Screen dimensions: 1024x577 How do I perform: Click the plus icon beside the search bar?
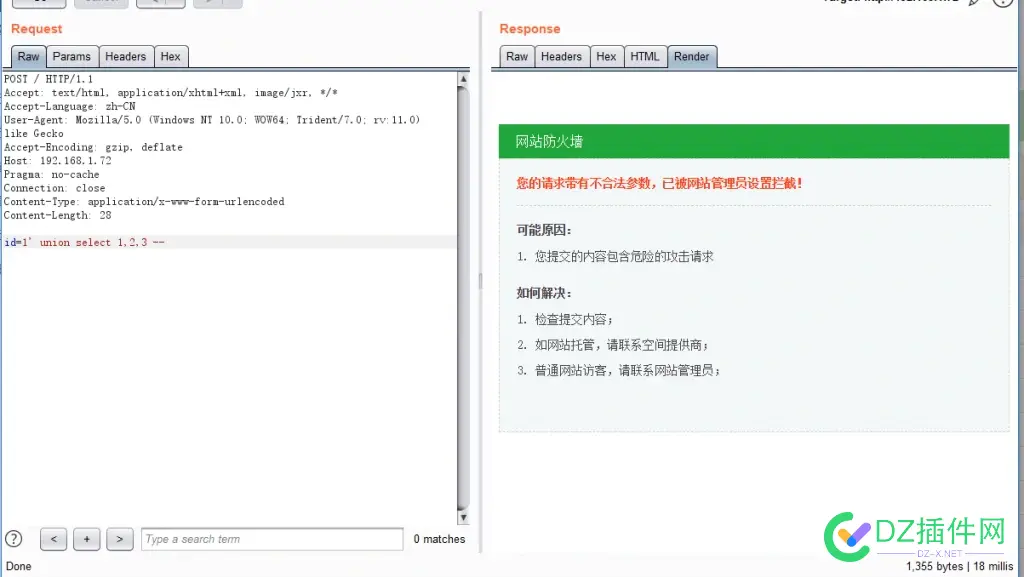(86, 539)
